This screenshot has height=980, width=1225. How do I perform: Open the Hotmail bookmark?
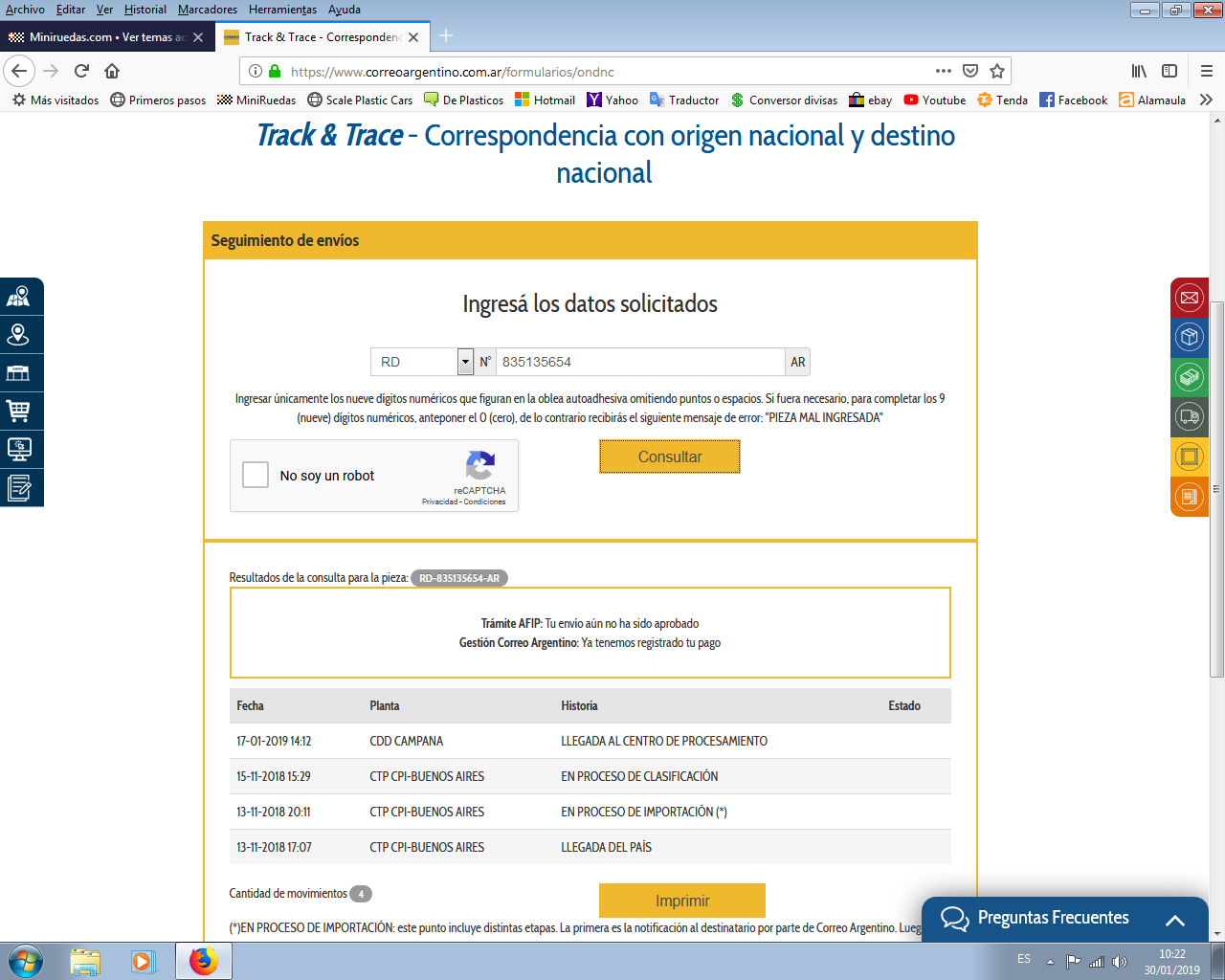(545, 100)
